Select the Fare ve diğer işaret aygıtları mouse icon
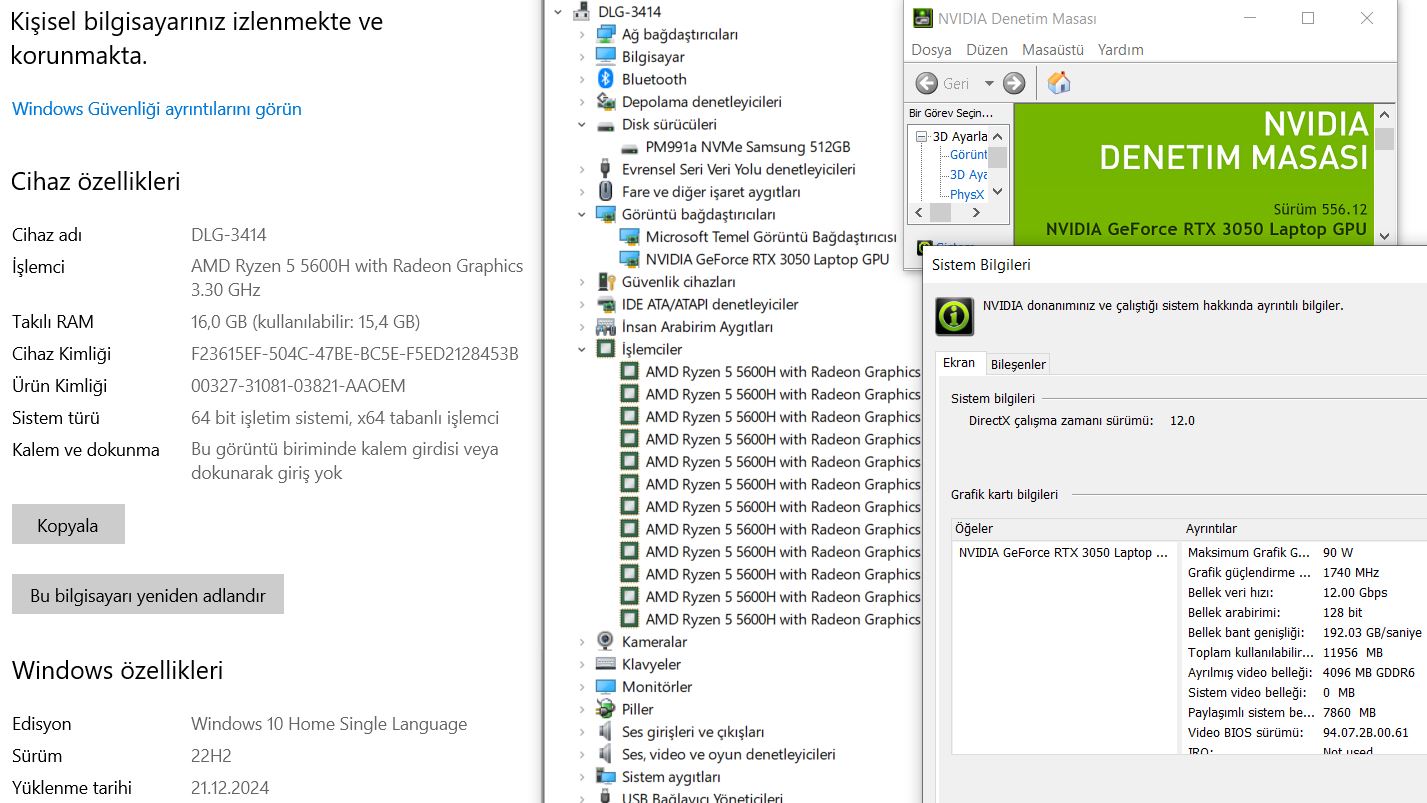This screenshot has width=1427, height=803. click(605, 191)
